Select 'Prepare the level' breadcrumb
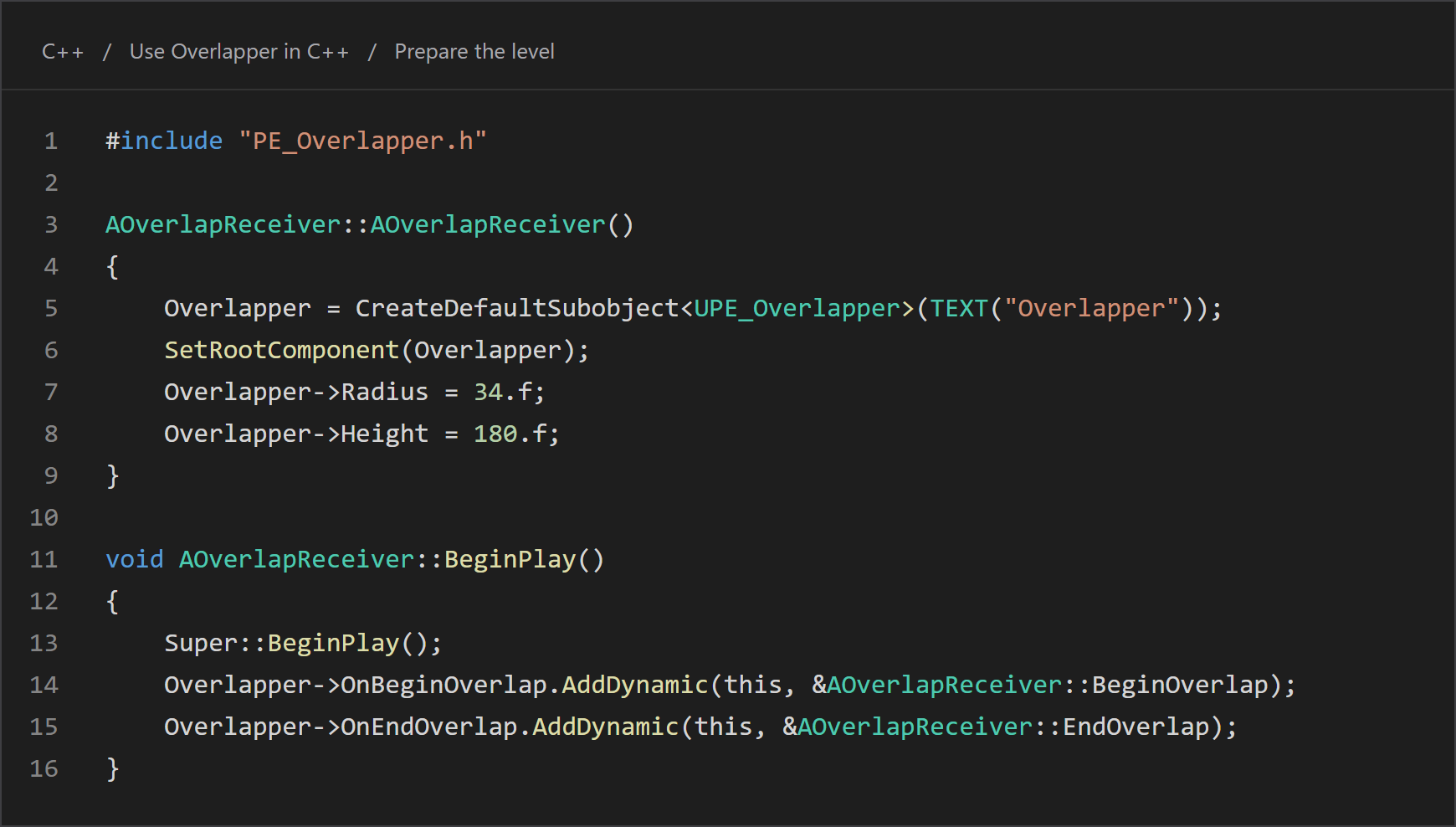Screen dimensions: 1456x827 [474, 52]
